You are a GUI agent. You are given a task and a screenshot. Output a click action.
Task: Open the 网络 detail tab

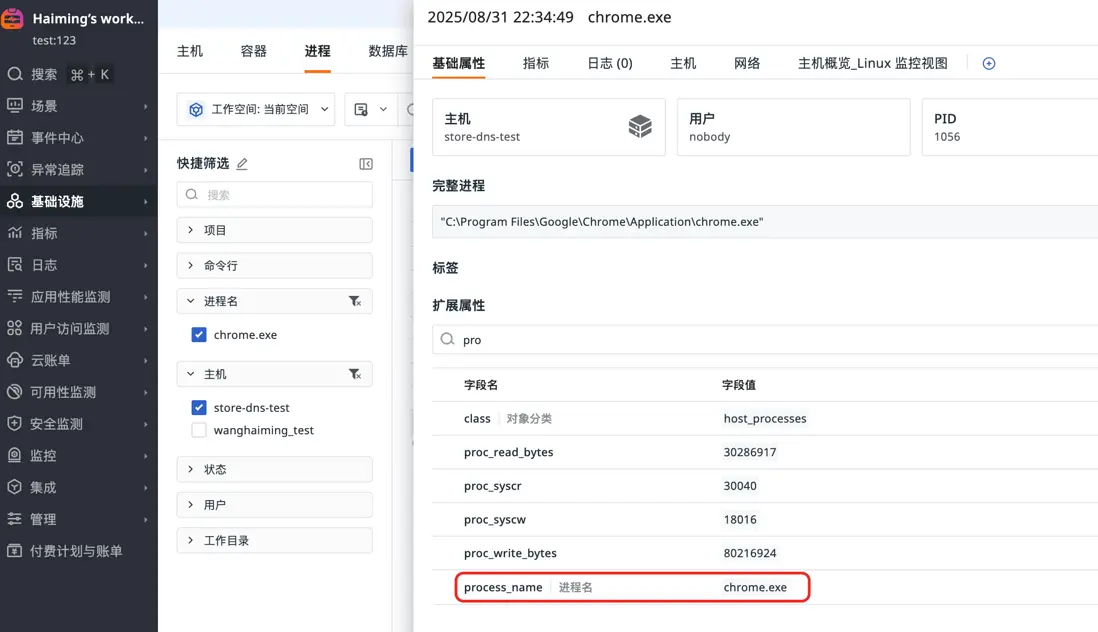[747, 63]
